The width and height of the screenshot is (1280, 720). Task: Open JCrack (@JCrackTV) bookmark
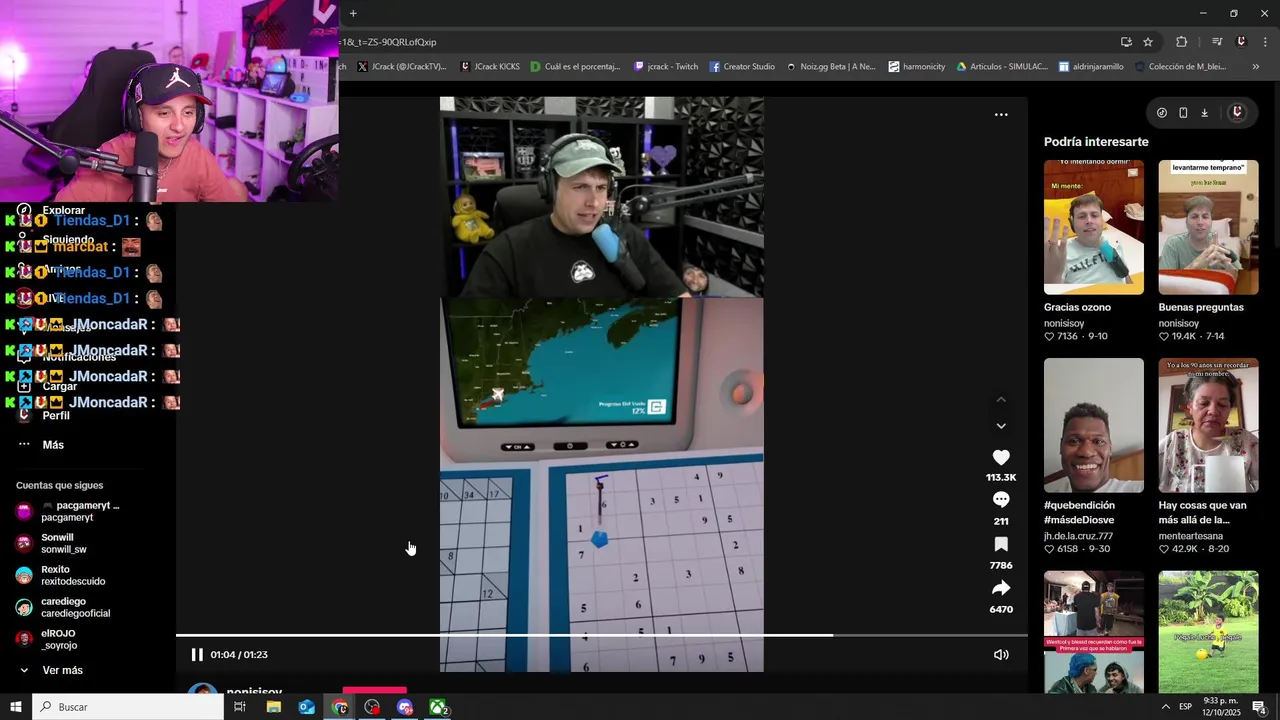tap(401, 67)
